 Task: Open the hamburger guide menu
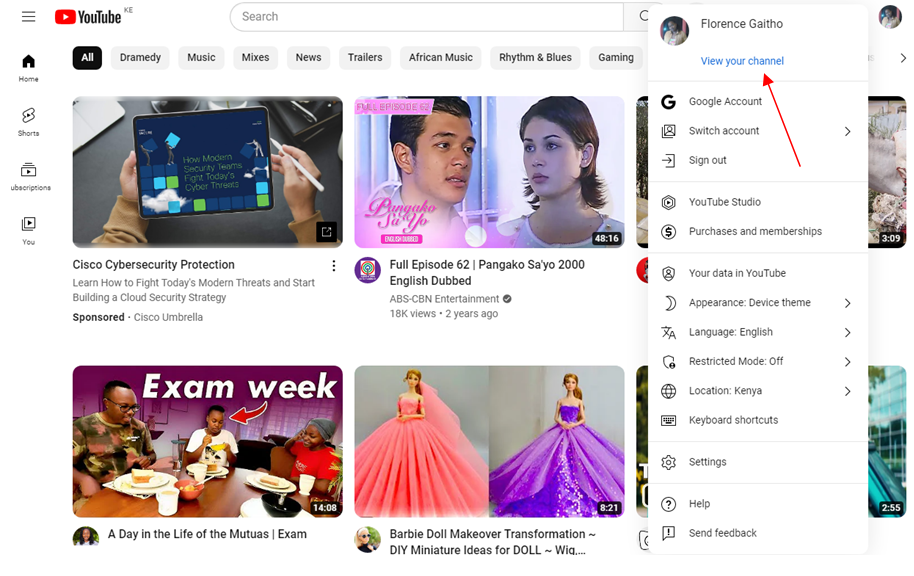(x=28, y=17)
